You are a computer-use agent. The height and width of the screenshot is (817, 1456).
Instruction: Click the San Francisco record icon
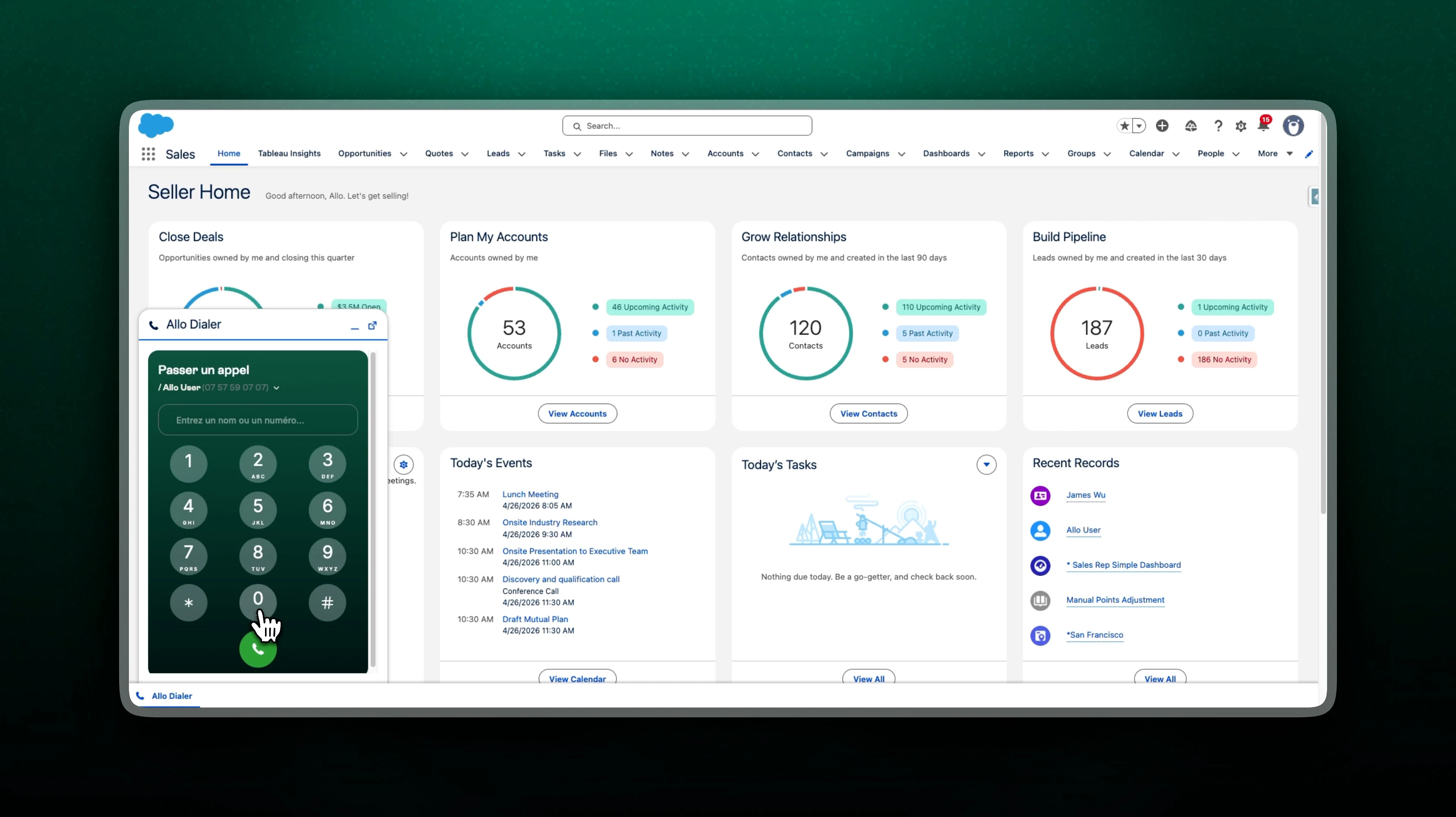tap(1040, 635)
